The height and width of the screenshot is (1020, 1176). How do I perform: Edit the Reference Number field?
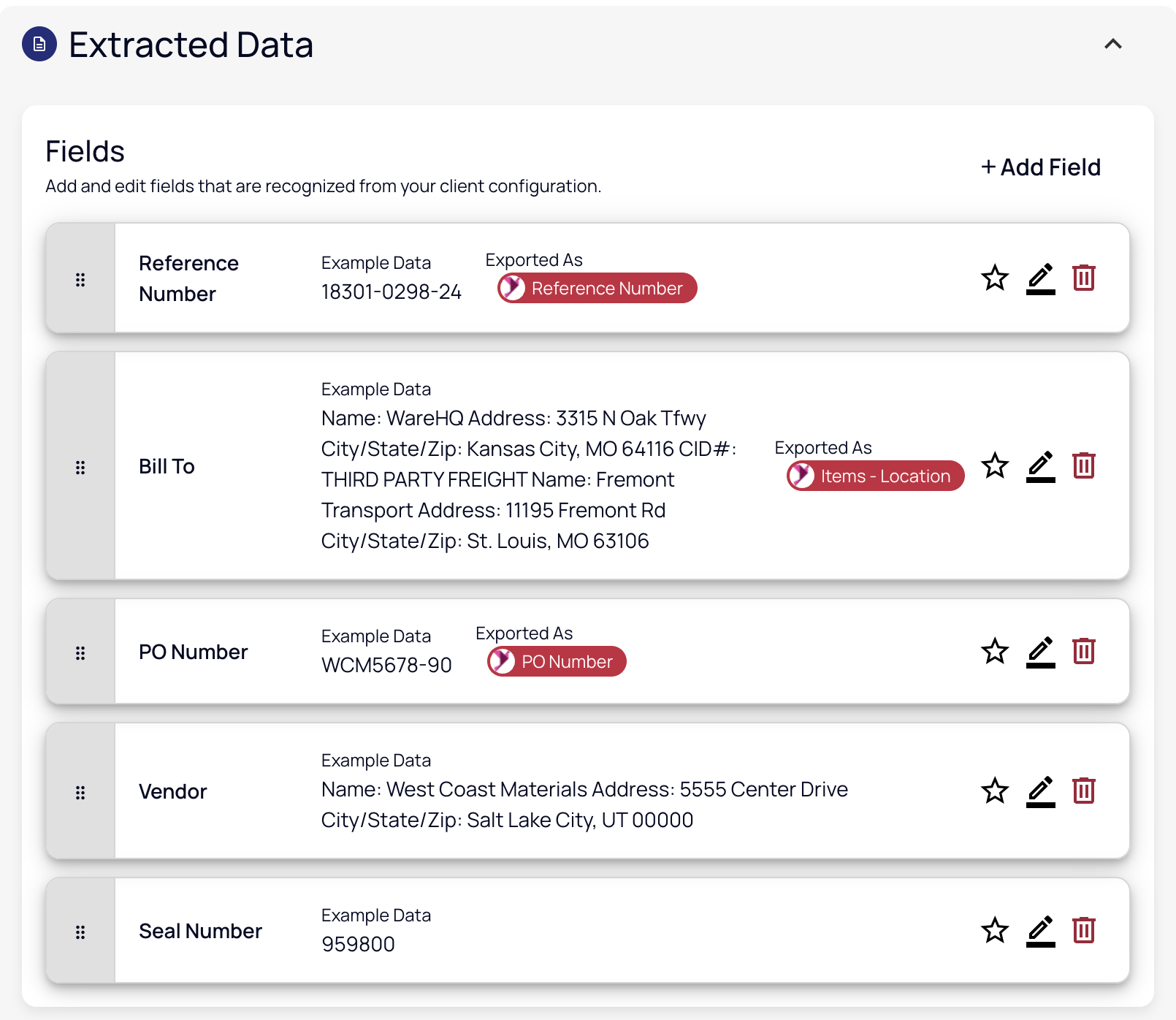click(1040, 278)
